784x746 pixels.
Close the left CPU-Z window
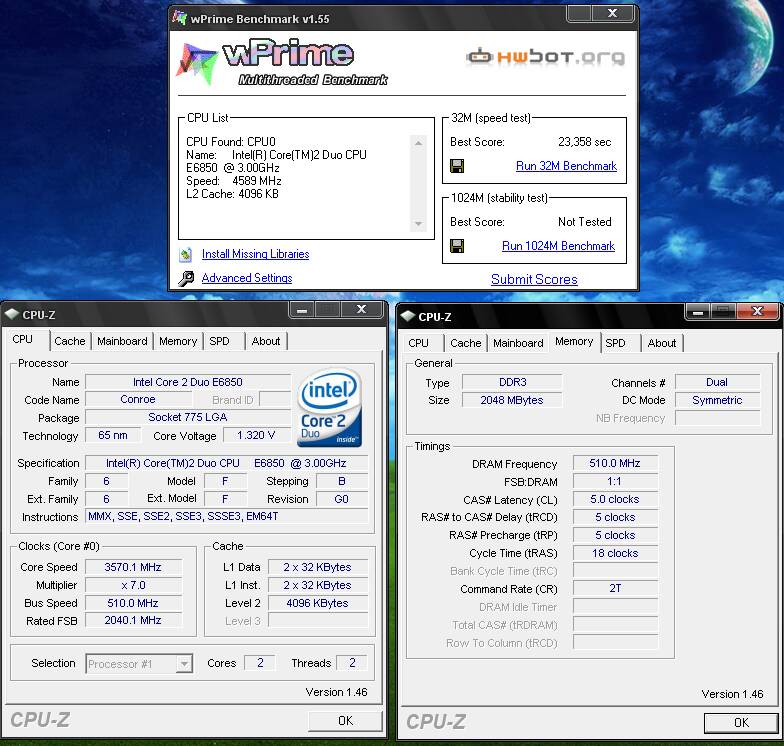(362, 310)
